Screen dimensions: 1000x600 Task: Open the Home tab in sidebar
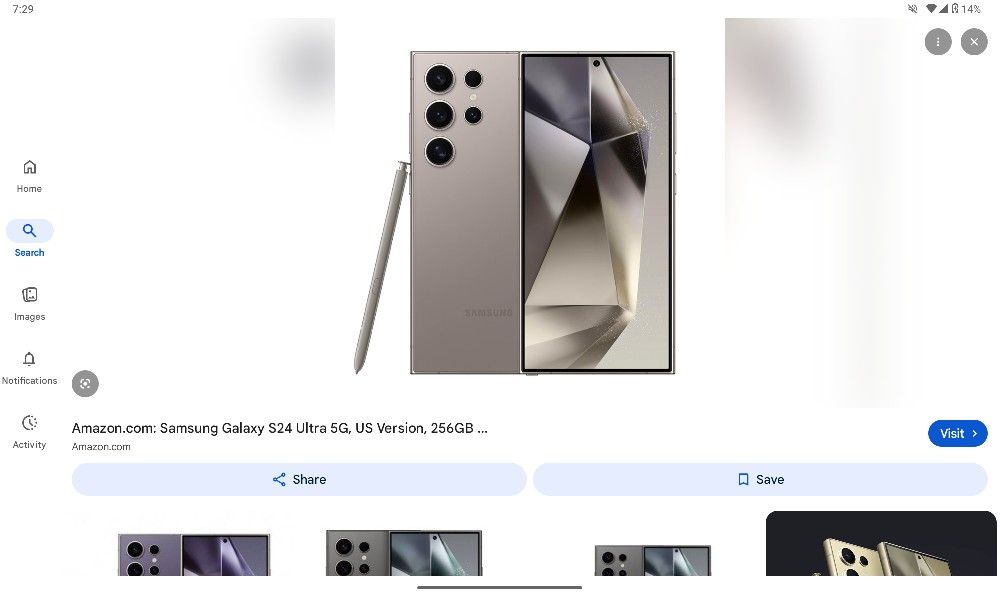[x=29, y=176]
